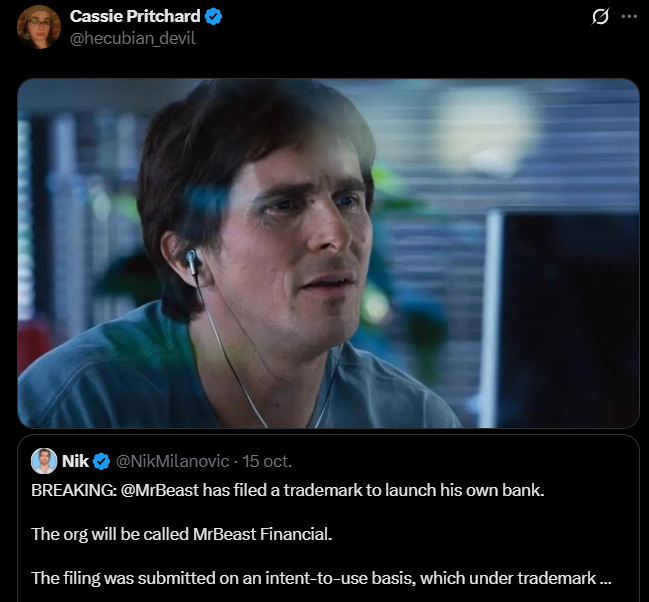The width and height of the screenshot is (649, 602).
Task: Open the @NikMilanovic handle
Action: coord(172,461)
